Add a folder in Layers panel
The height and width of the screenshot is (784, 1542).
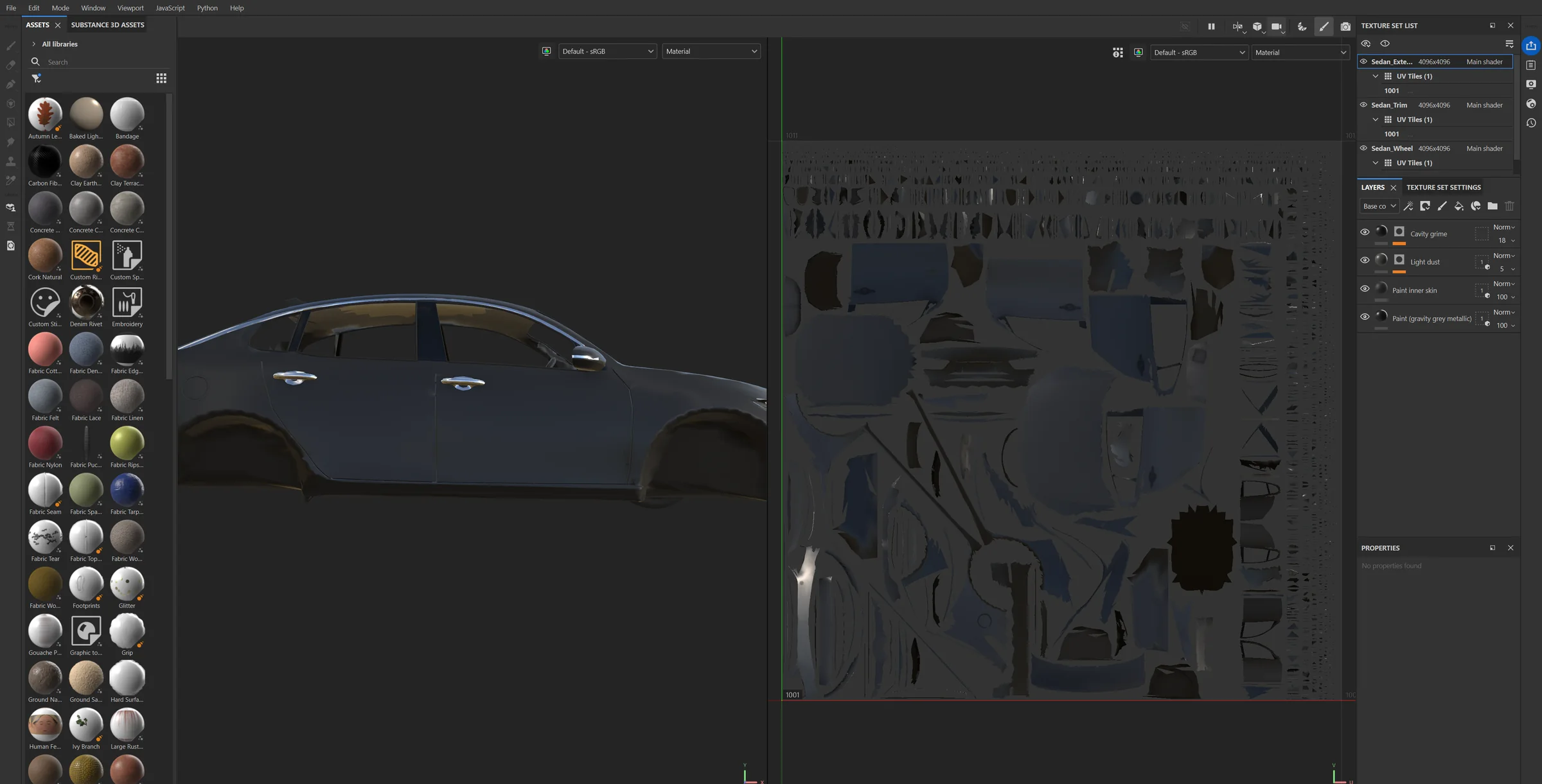point(1493,206)
